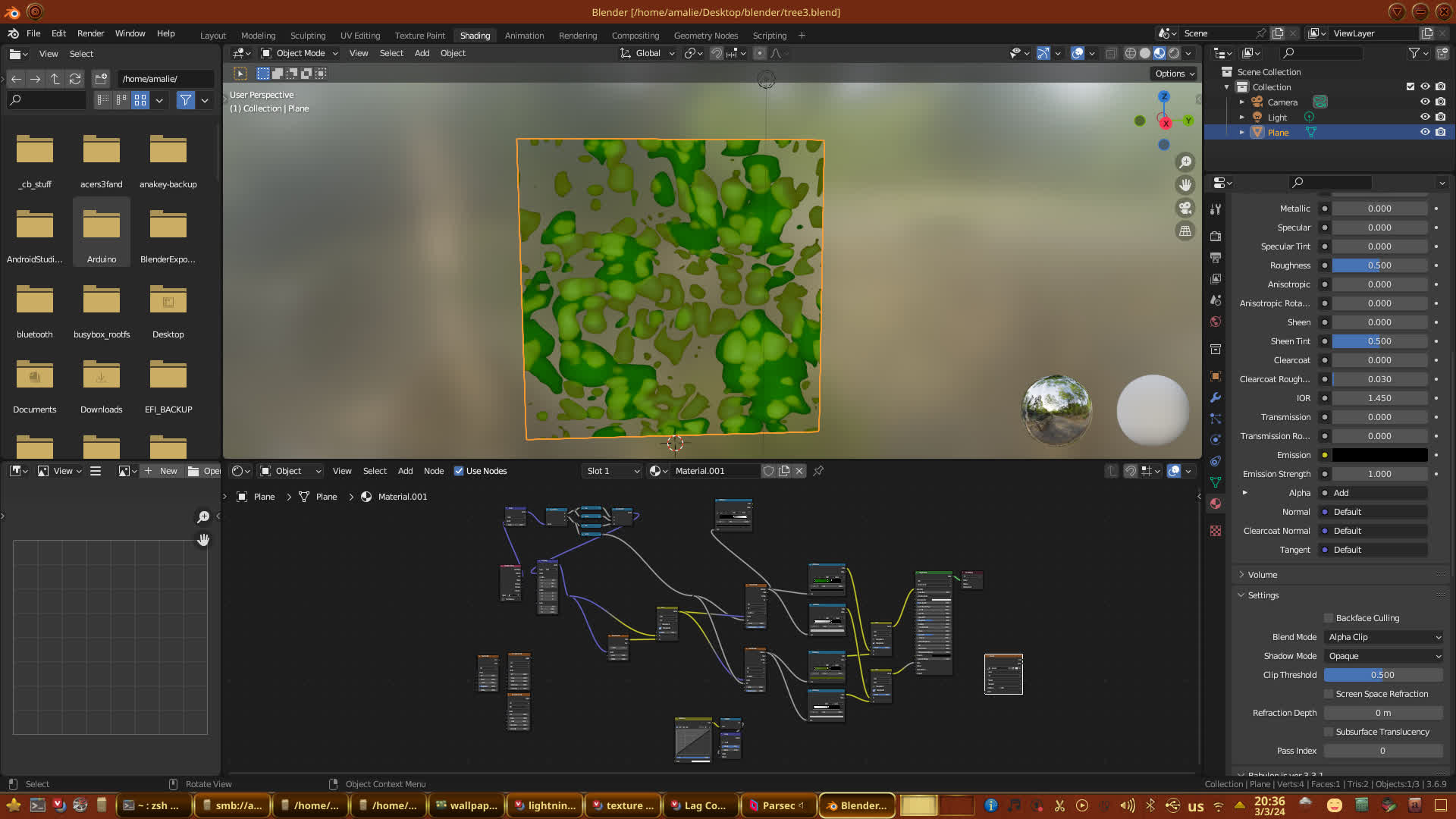Expand the Volume panel
Image resolution: width=1456 pixels, height=819 pixels.
[1263, 575]
